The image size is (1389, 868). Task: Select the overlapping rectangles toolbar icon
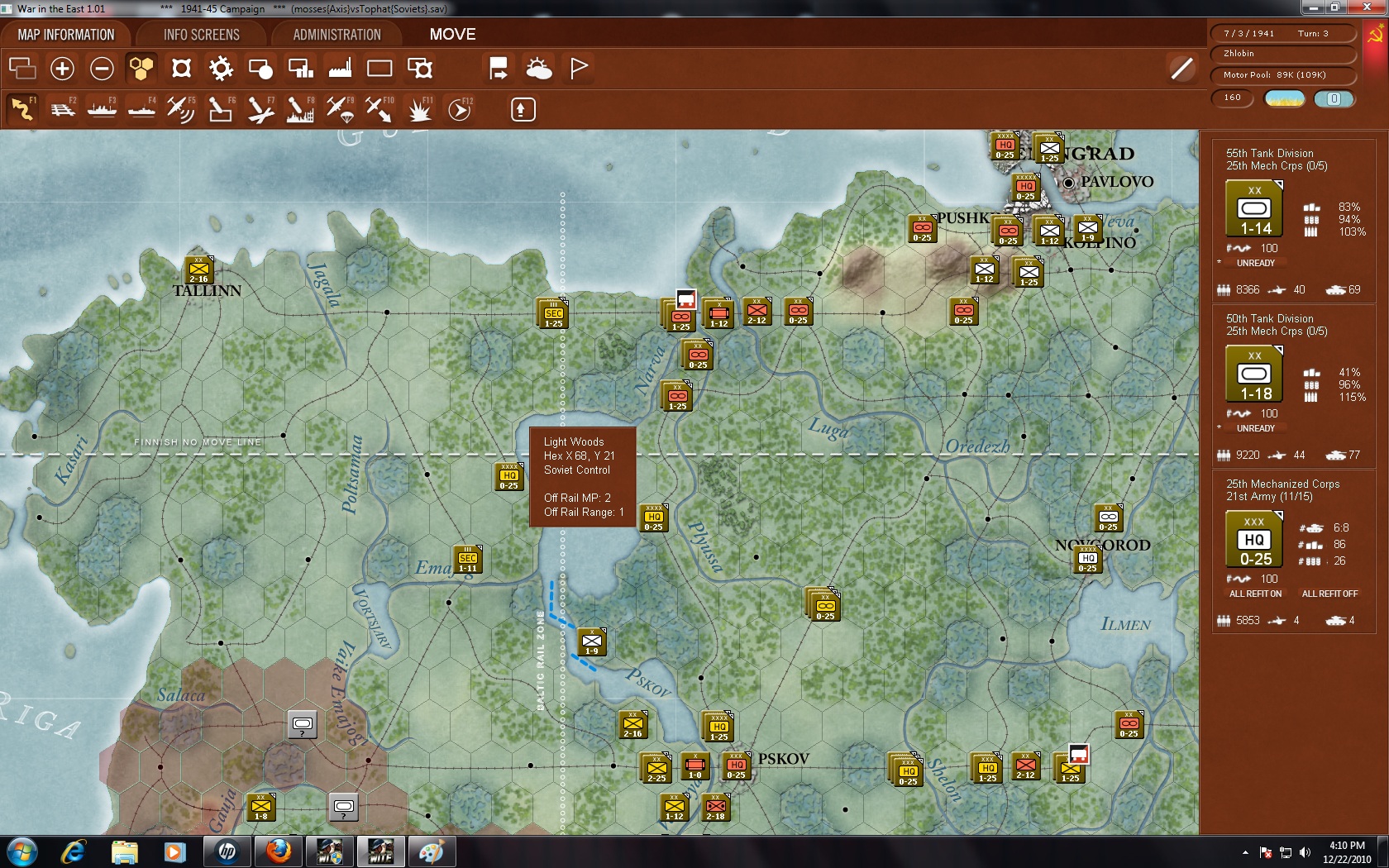pos(22,68)
